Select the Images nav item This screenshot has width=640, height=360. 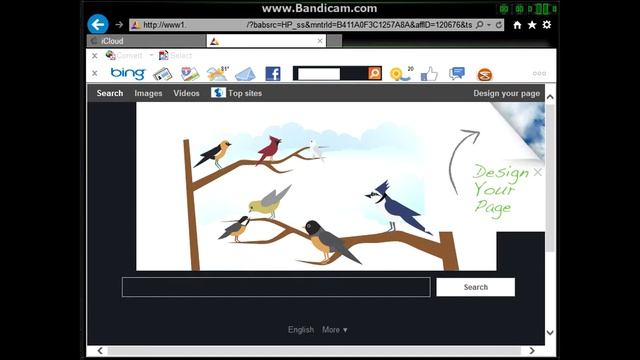148,93
